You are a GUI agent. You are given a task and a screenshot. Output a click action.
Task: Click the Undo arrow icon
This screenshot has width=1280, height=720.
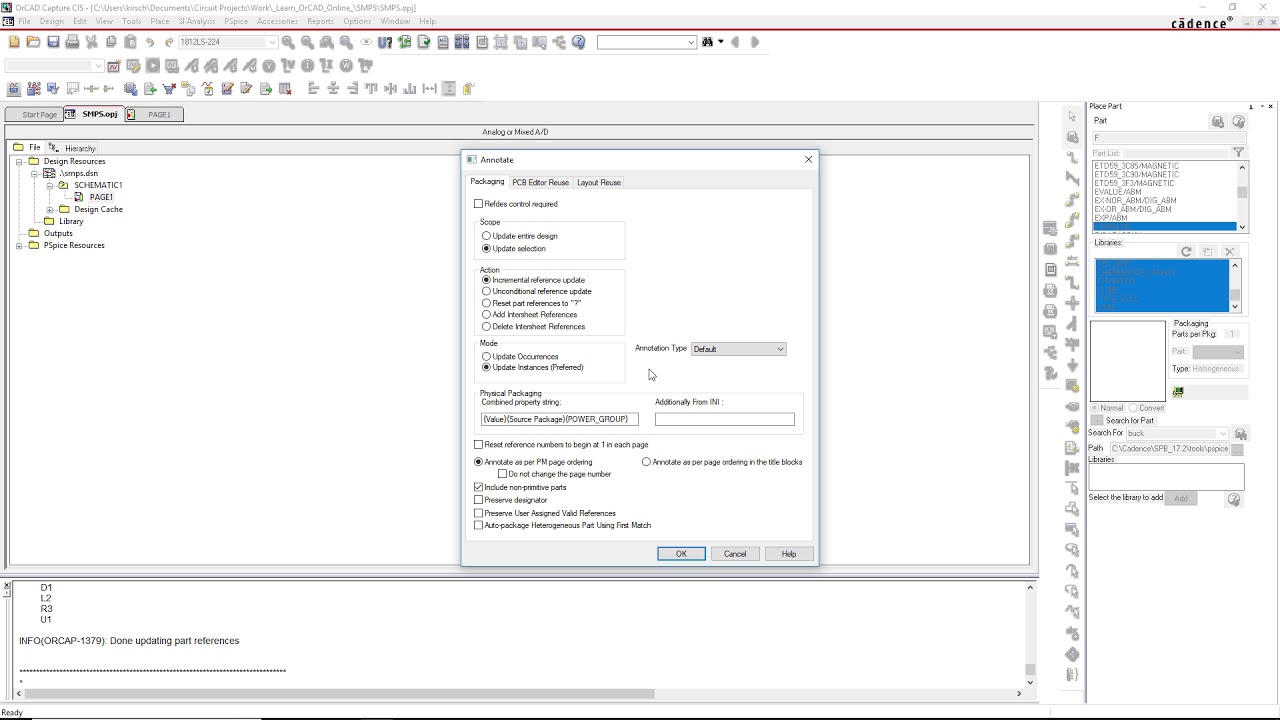point(150,42)
